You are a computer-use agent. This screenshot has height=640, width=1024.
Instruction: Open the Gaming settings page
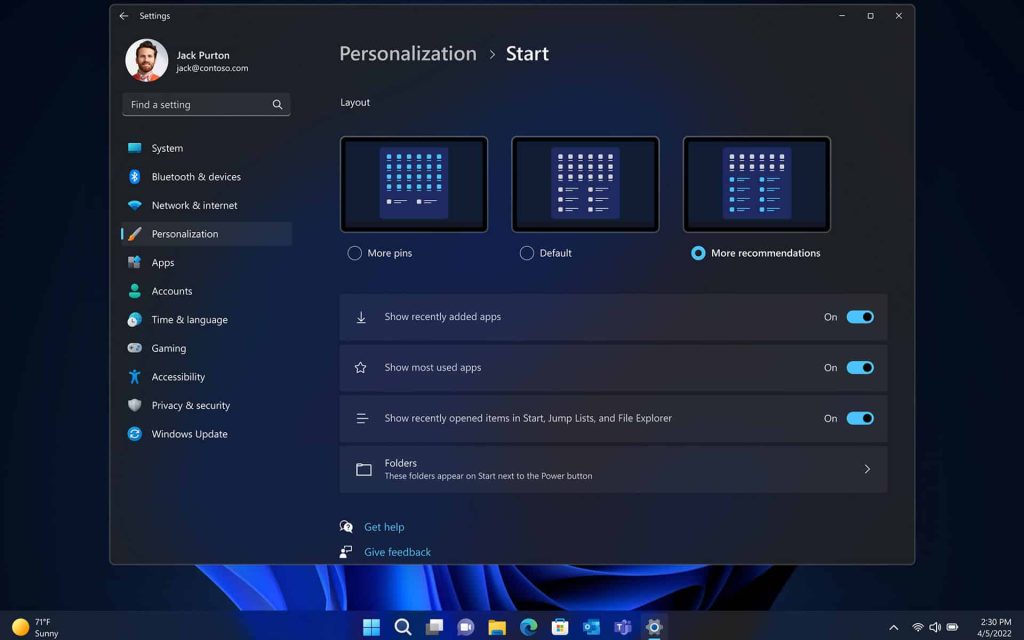171,348
